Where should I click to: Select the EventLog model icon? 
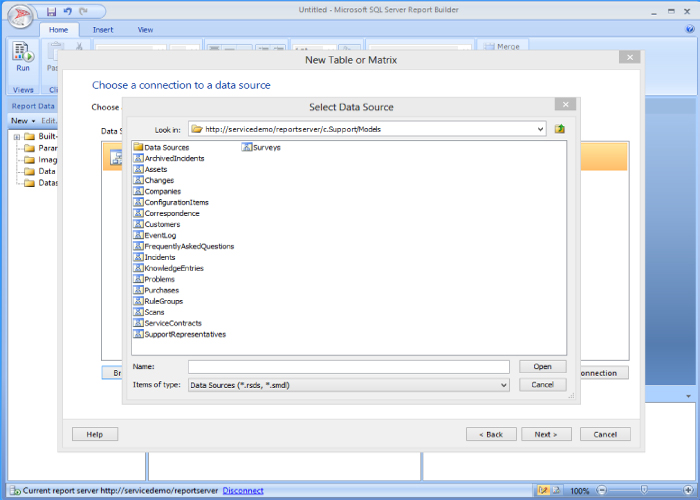tap(139, 235)
